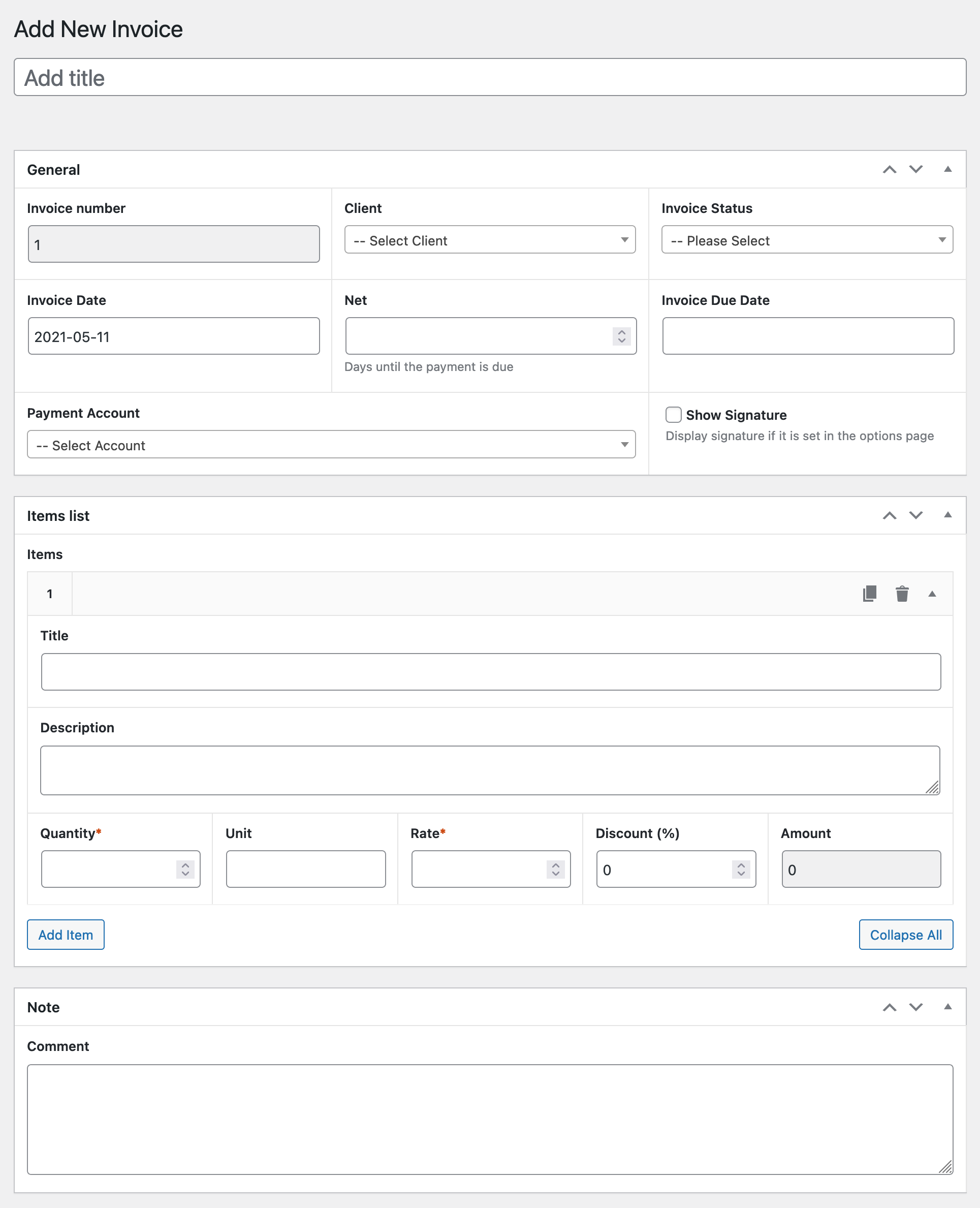Click the Add Item button
The image size is (980, 1208).
[x=66, y=935]
